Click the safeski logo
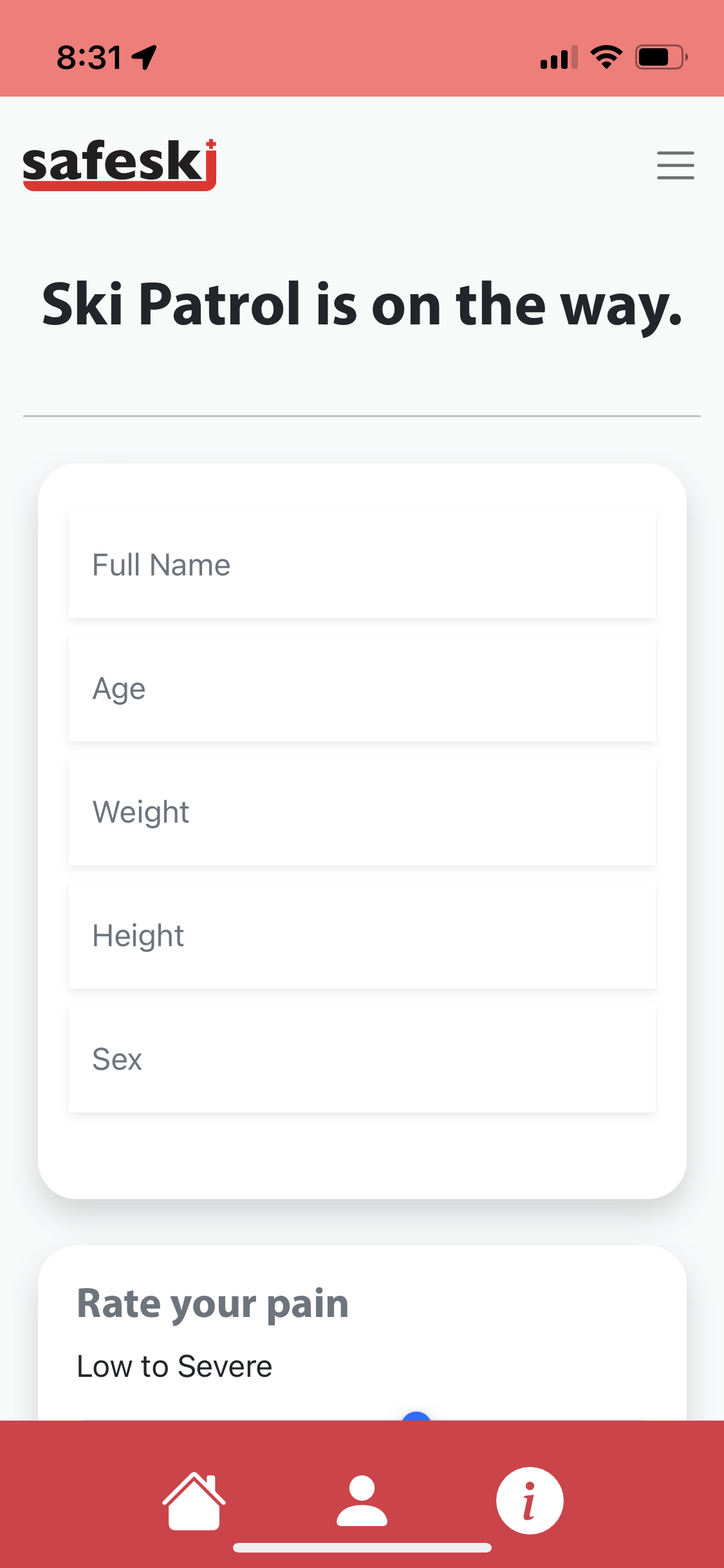The width and height of the screenshot is (724, 1568). (120, 165)
